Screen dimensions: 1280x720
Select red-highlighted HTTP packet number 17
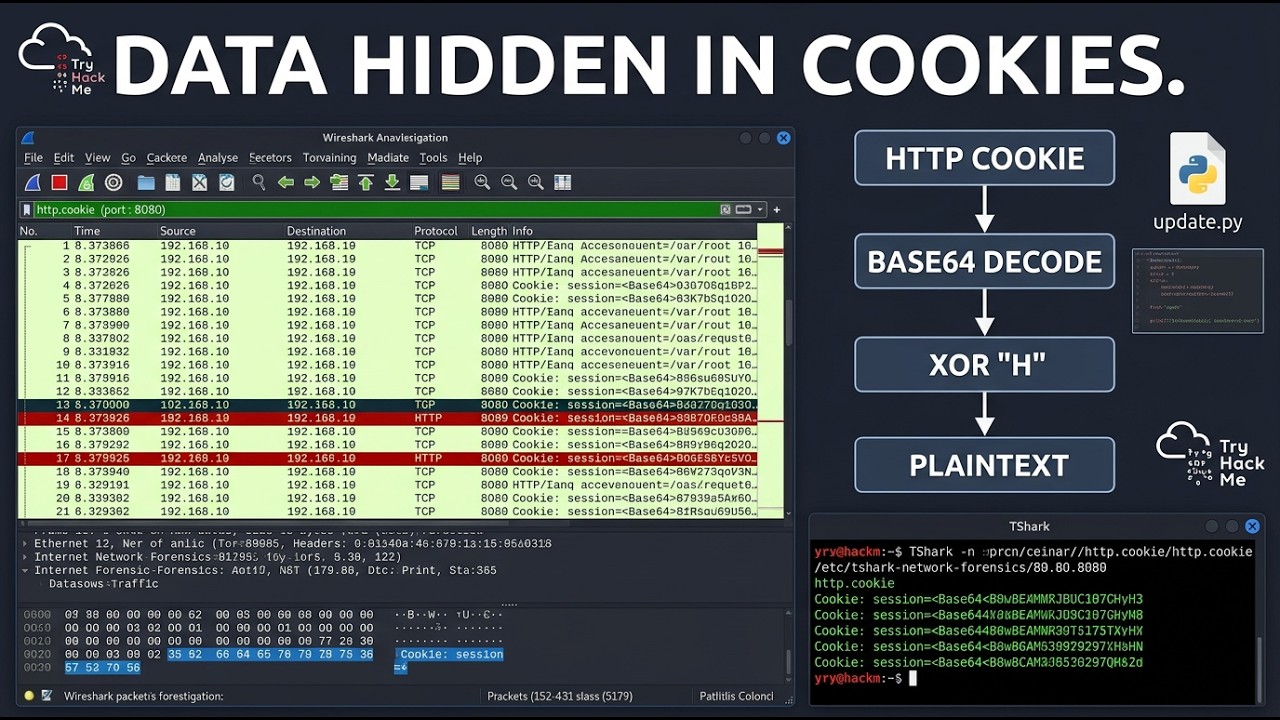[388, 458]
